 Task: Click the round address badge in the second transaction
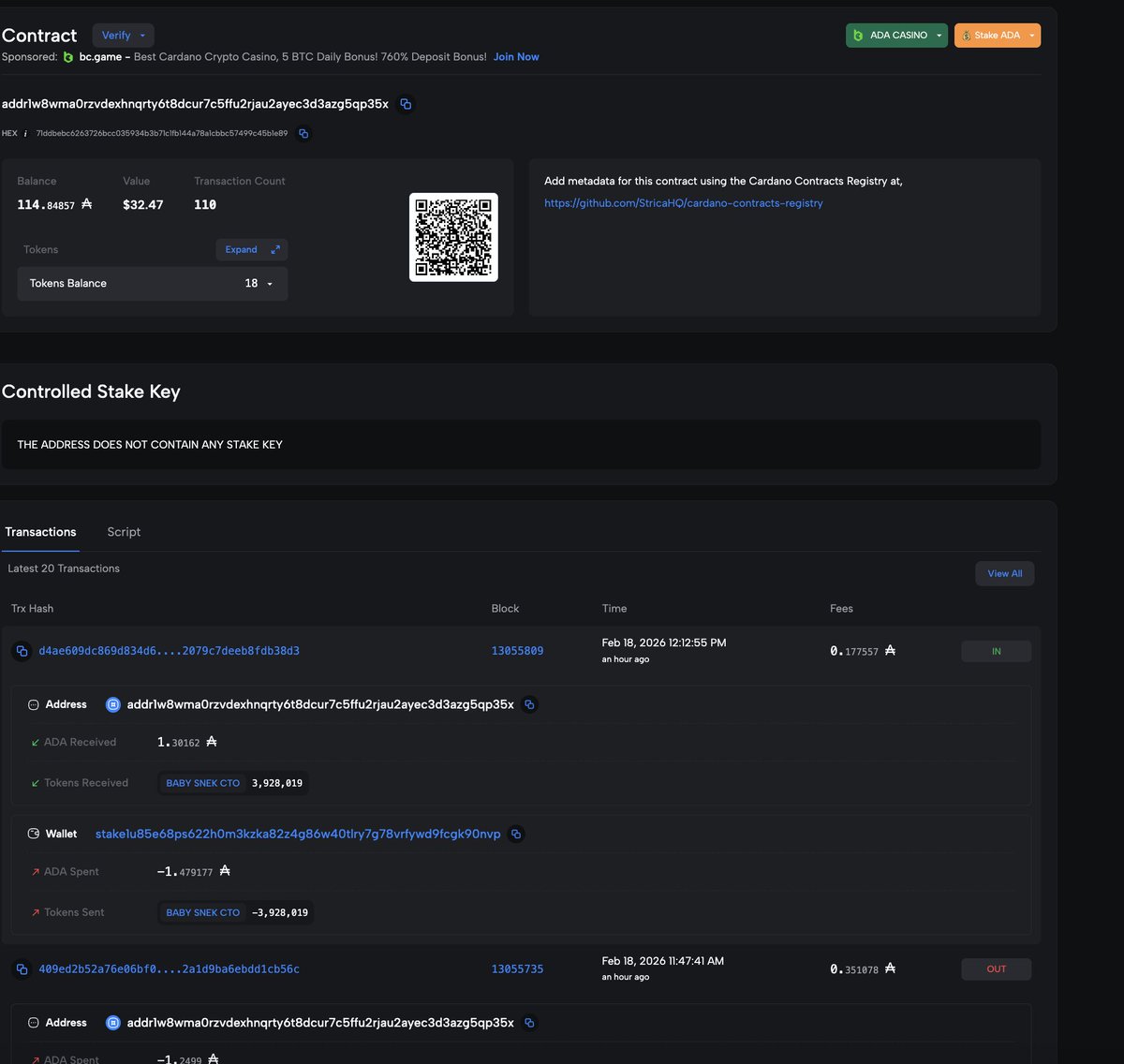click(x=113, y=1023)
